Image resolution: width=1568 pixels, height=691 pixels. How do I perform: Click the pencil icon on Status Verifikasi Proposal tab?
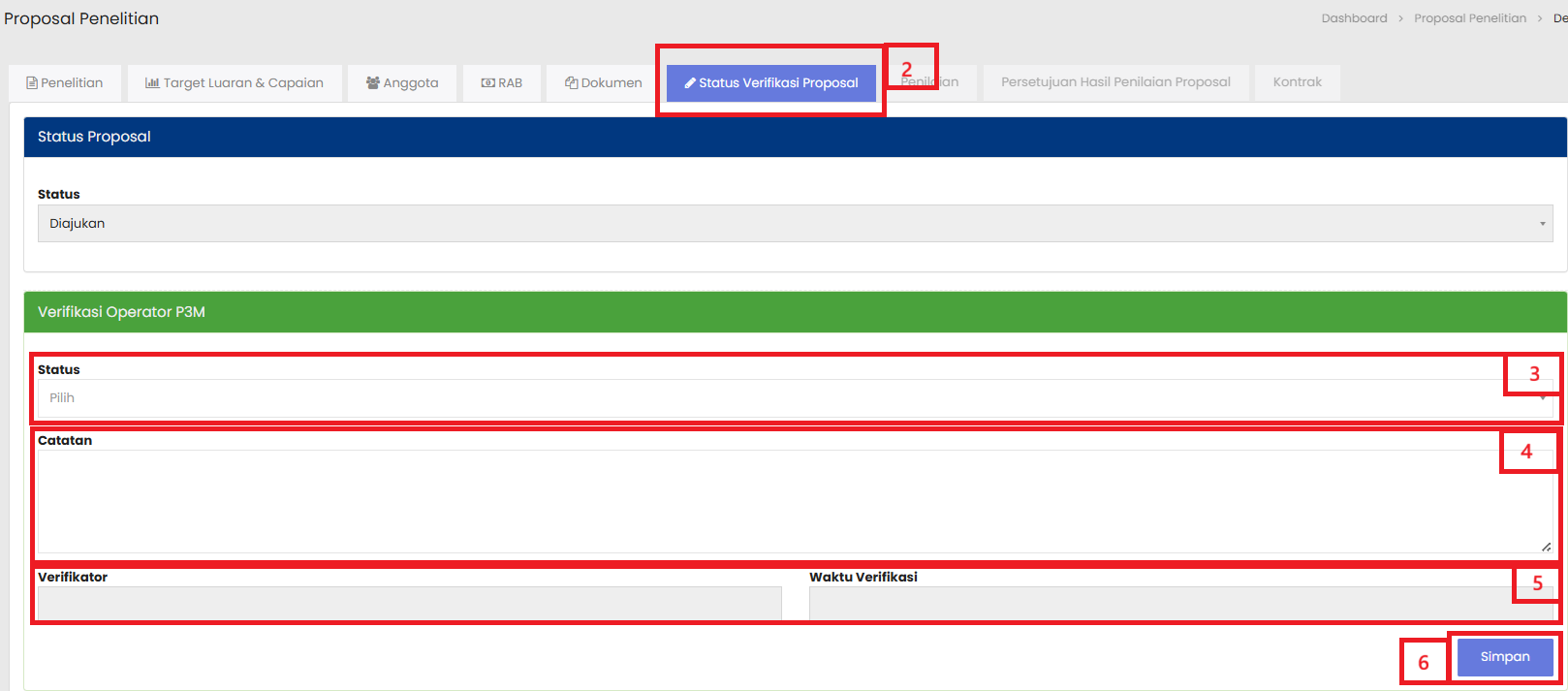tap(690, 83)
